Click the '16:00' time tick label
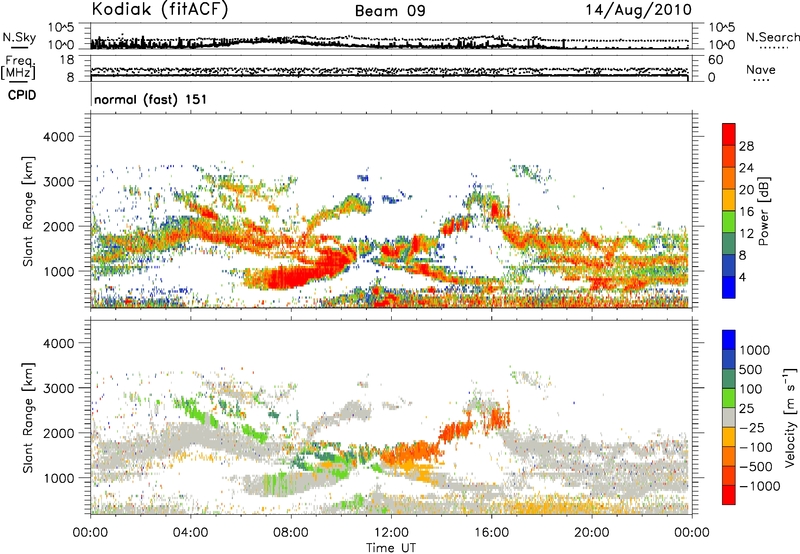 pos(491,533)
